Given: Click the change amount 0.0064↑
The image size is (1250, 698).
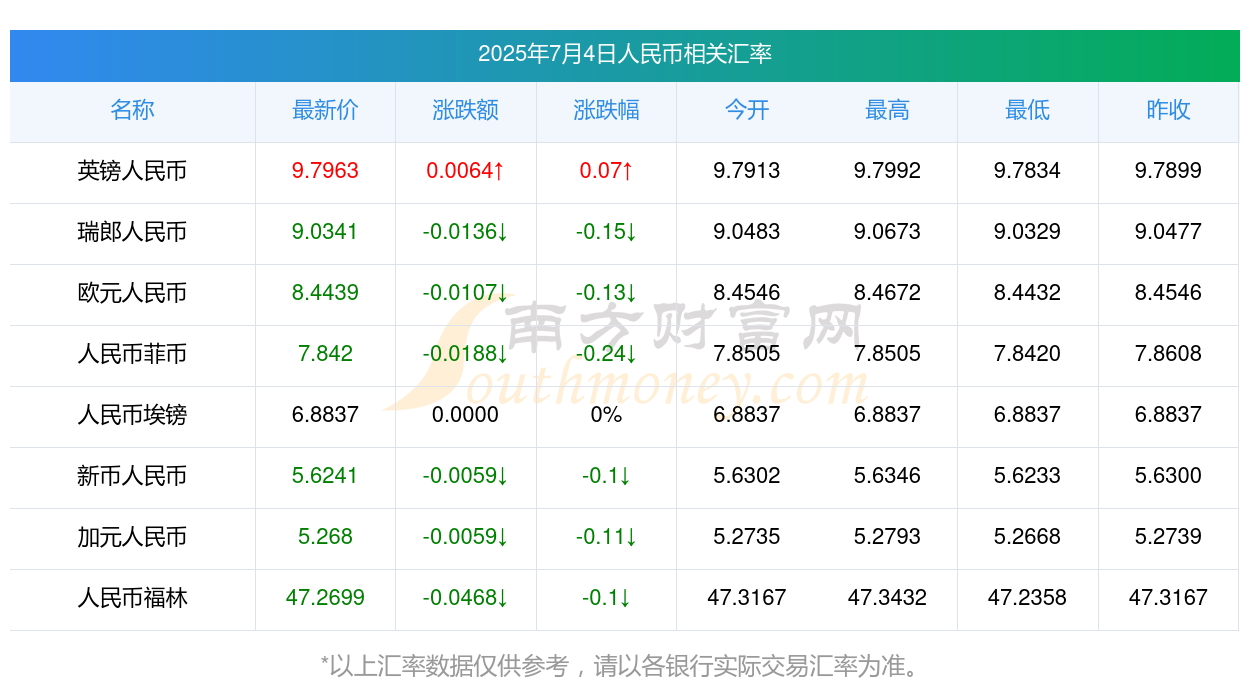Looking at the screenshot, I should [x=466, y=171].
